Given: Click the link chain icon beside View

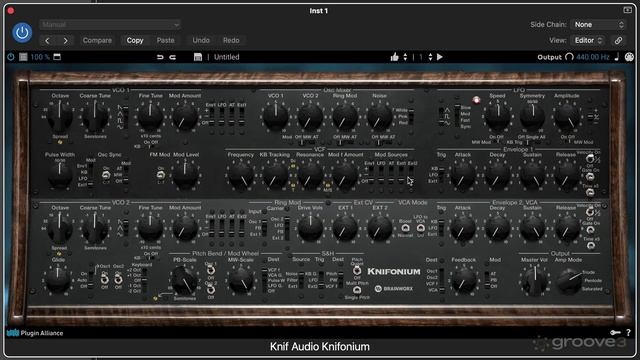Looking at the screenshot, I should pyautogui.click(x=619, y=40).
